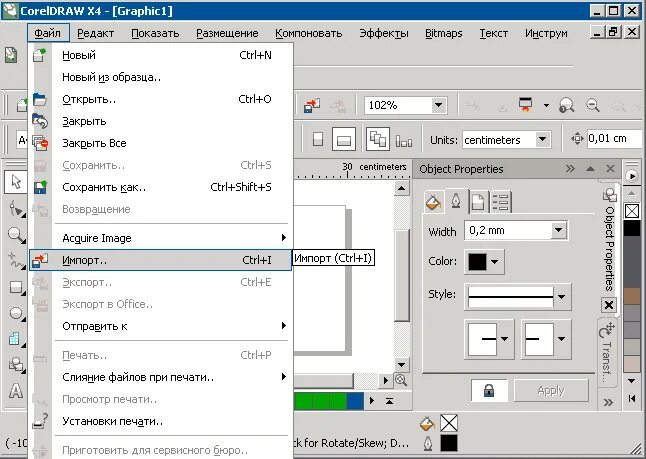This screenshot has height=459, width=646.
Task: Toggle the lock icon next to Apply
Action: pyautogui.click(x=489, y=390)
